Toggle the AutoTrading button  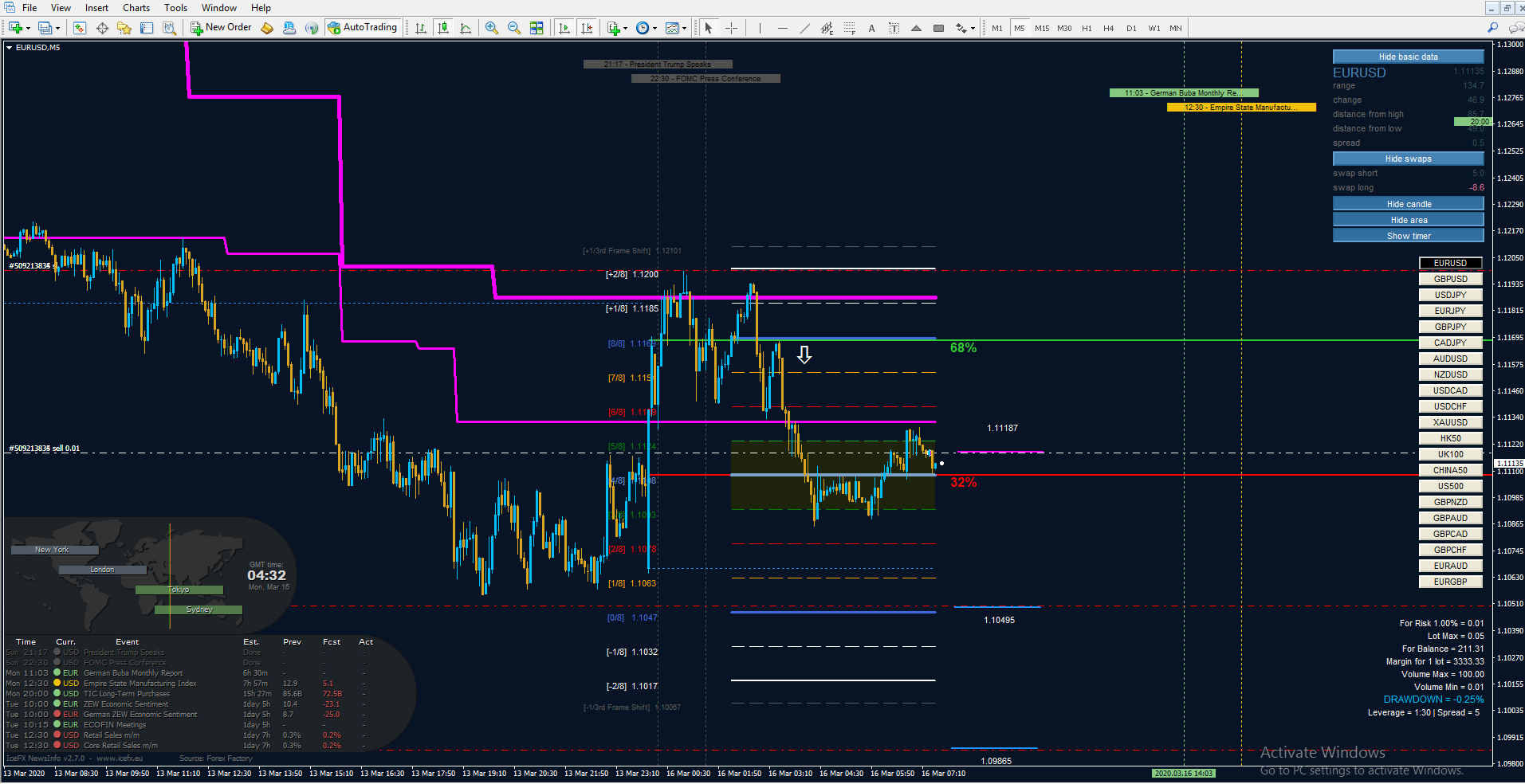pos(364,28)
